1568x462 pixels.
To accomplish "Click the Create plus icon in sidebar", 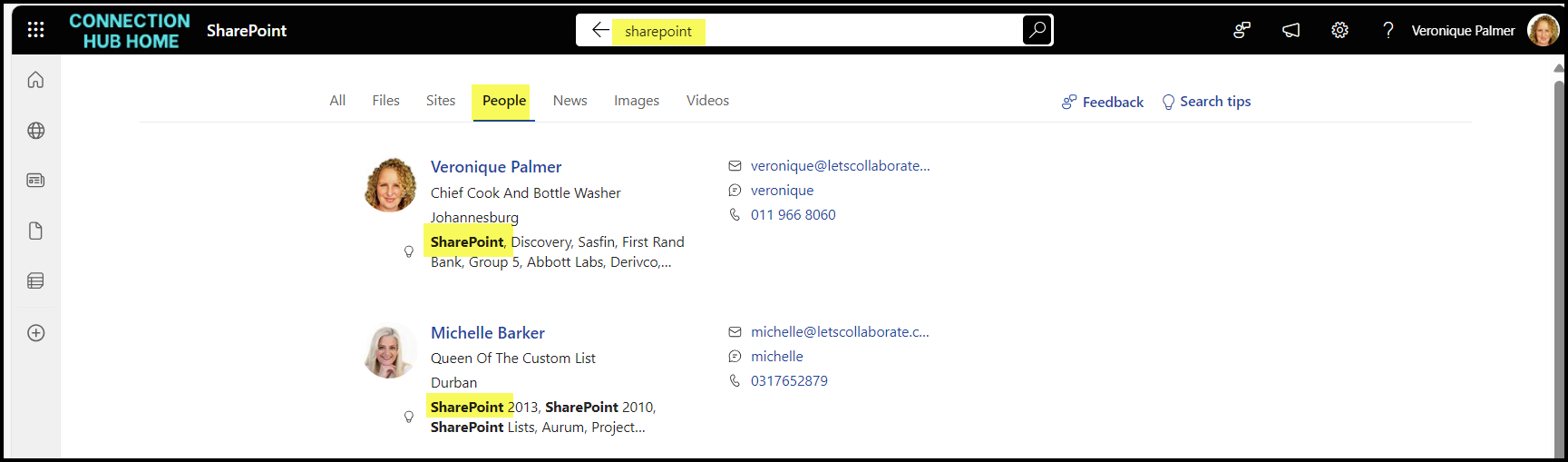I will click(x=35, y=333).
